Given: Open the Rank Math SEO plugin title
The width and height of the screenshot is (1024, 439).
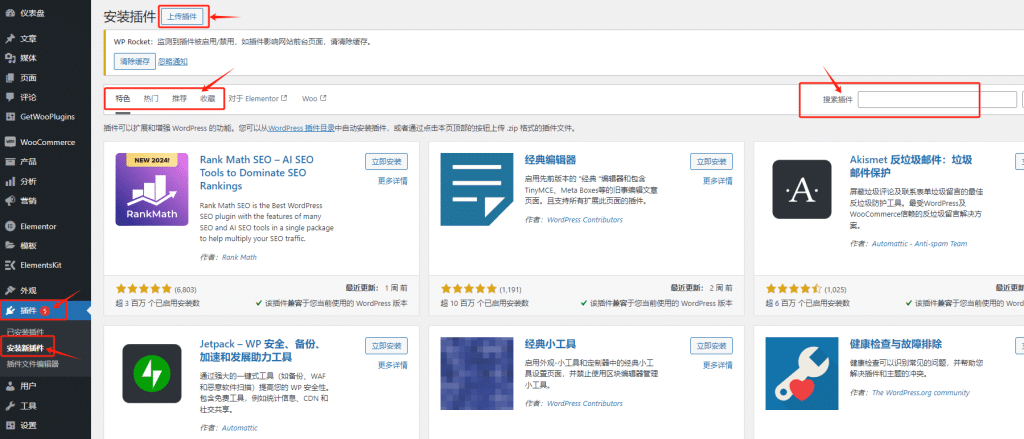Looking at the screenshot, I should click(x=257, y=172).
